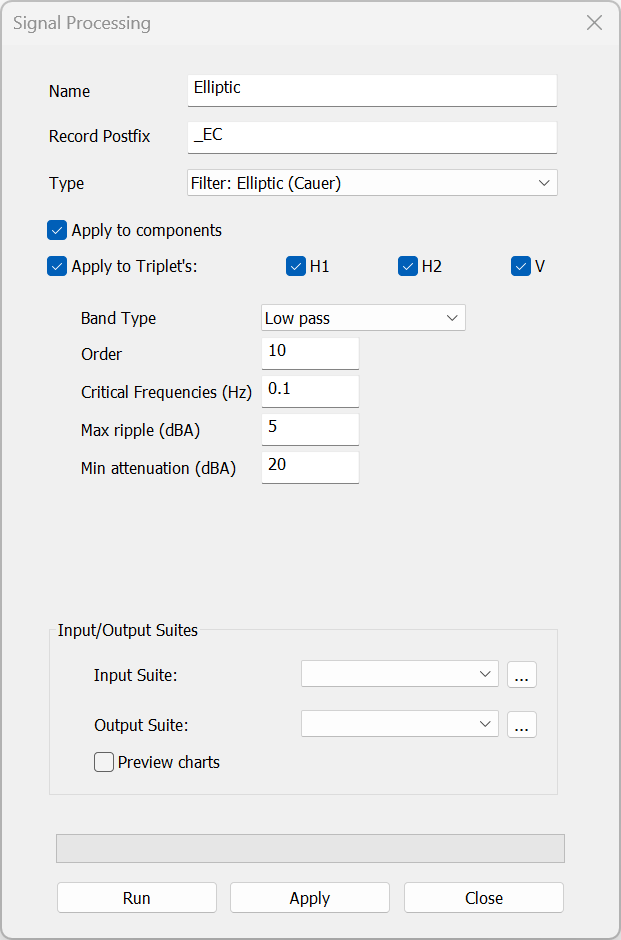Select the Critical Frequencies input box
This screenshot has height=940, width=621.
point(310,390)
